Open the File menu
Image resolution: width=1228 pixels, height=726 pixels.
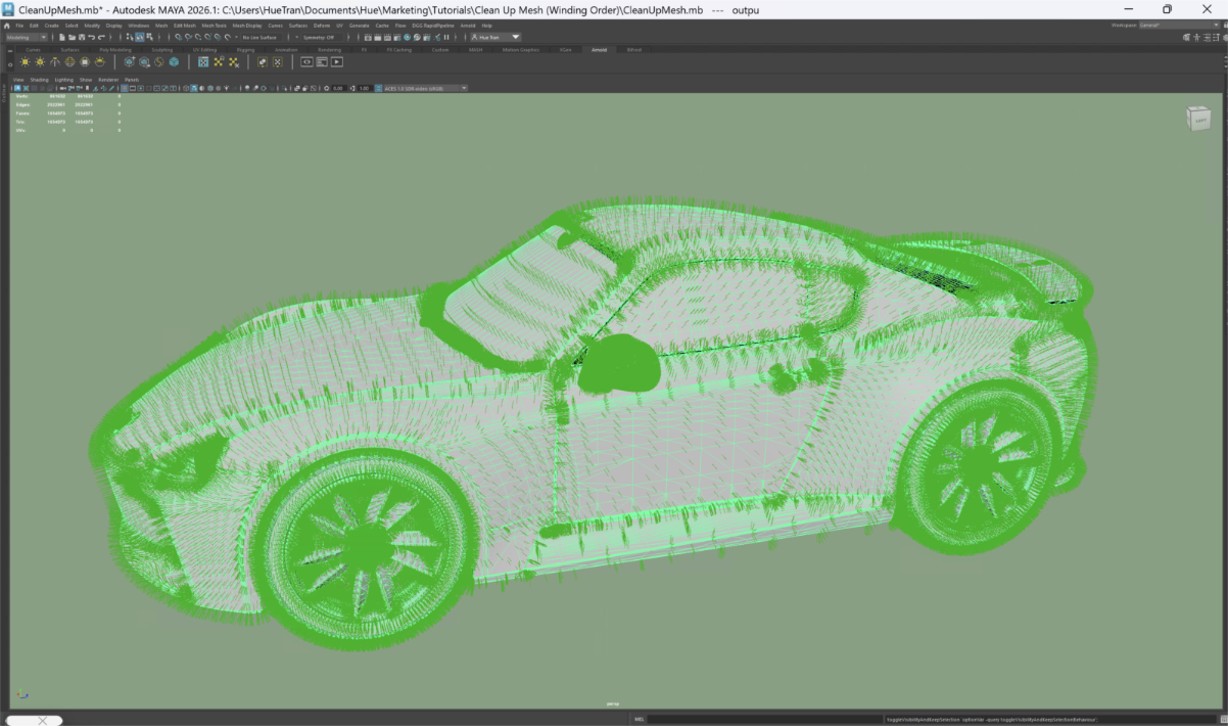[x=19, y=26]
